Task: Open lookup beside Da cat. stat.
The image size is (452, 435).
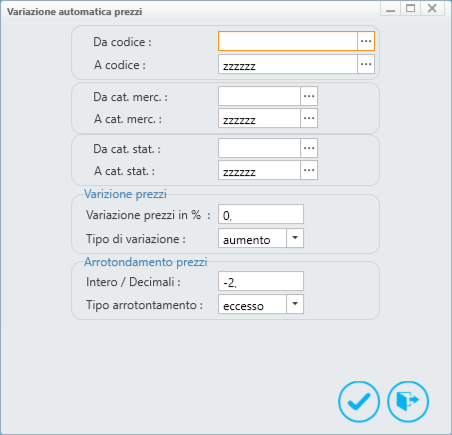Action: pos(309,148)
